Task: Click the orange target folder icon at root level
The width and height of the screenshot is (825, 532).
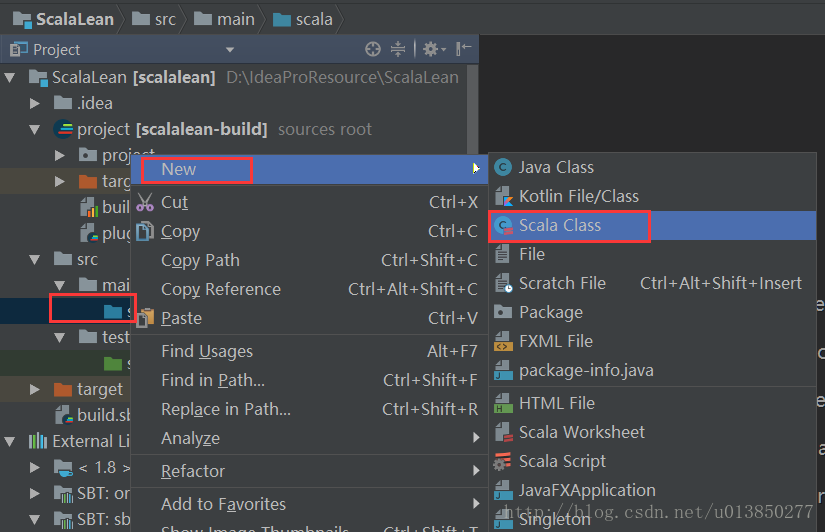Action: coord(63,389)
